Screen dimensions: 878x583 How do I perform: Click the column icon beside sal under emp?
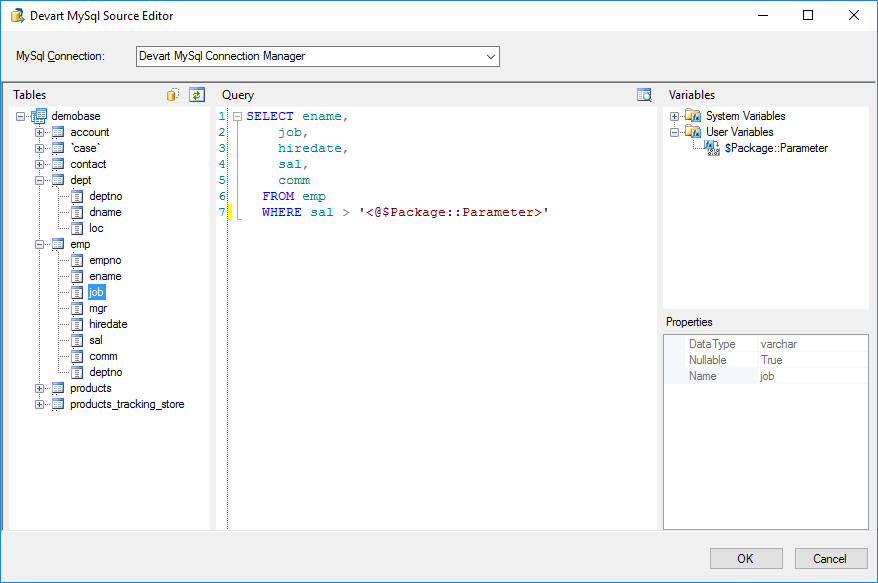pyautogui.click(x=76, y=340)
